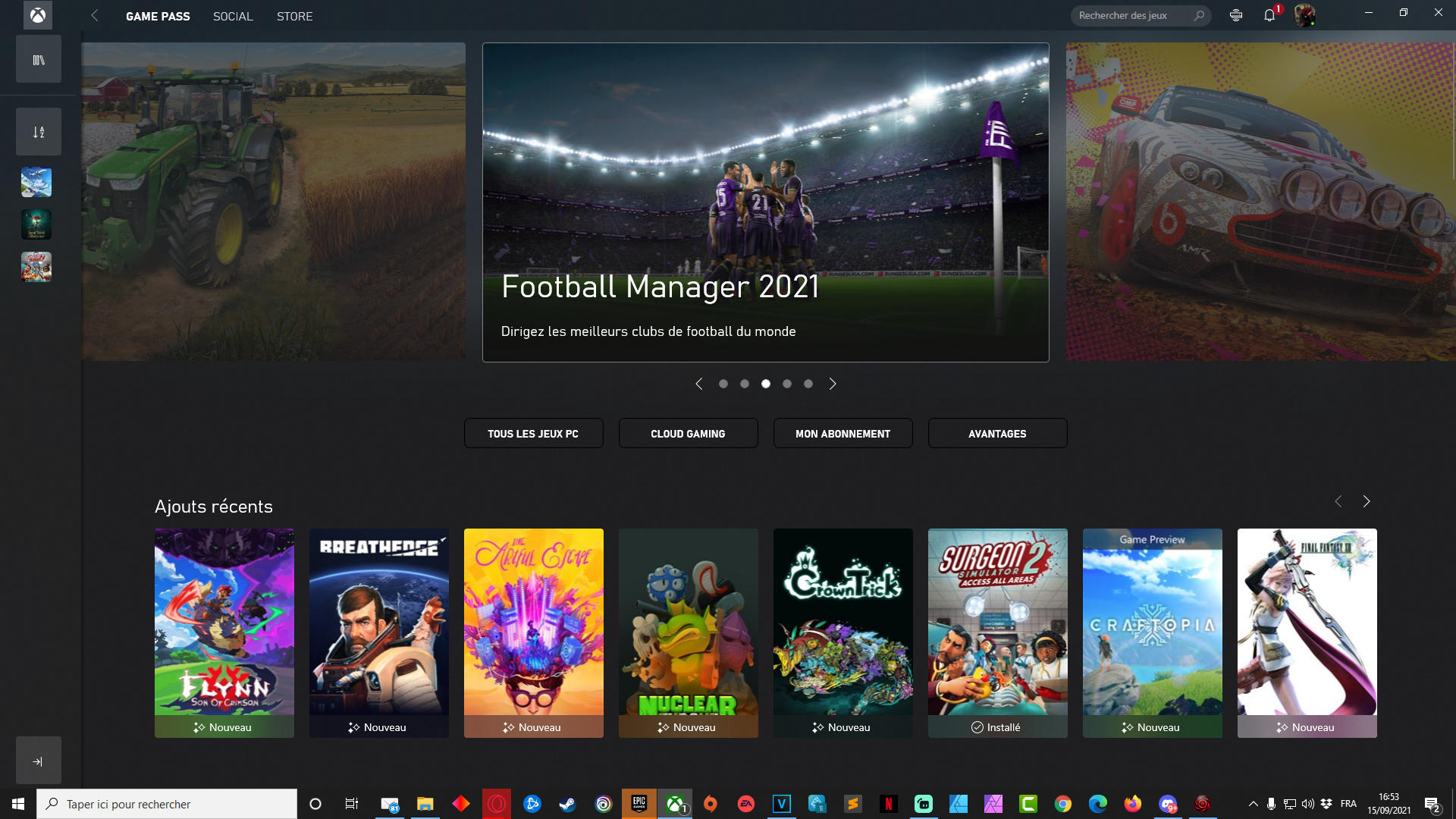
Task: Open Breathedge game card
Action: tap(379, 633)
